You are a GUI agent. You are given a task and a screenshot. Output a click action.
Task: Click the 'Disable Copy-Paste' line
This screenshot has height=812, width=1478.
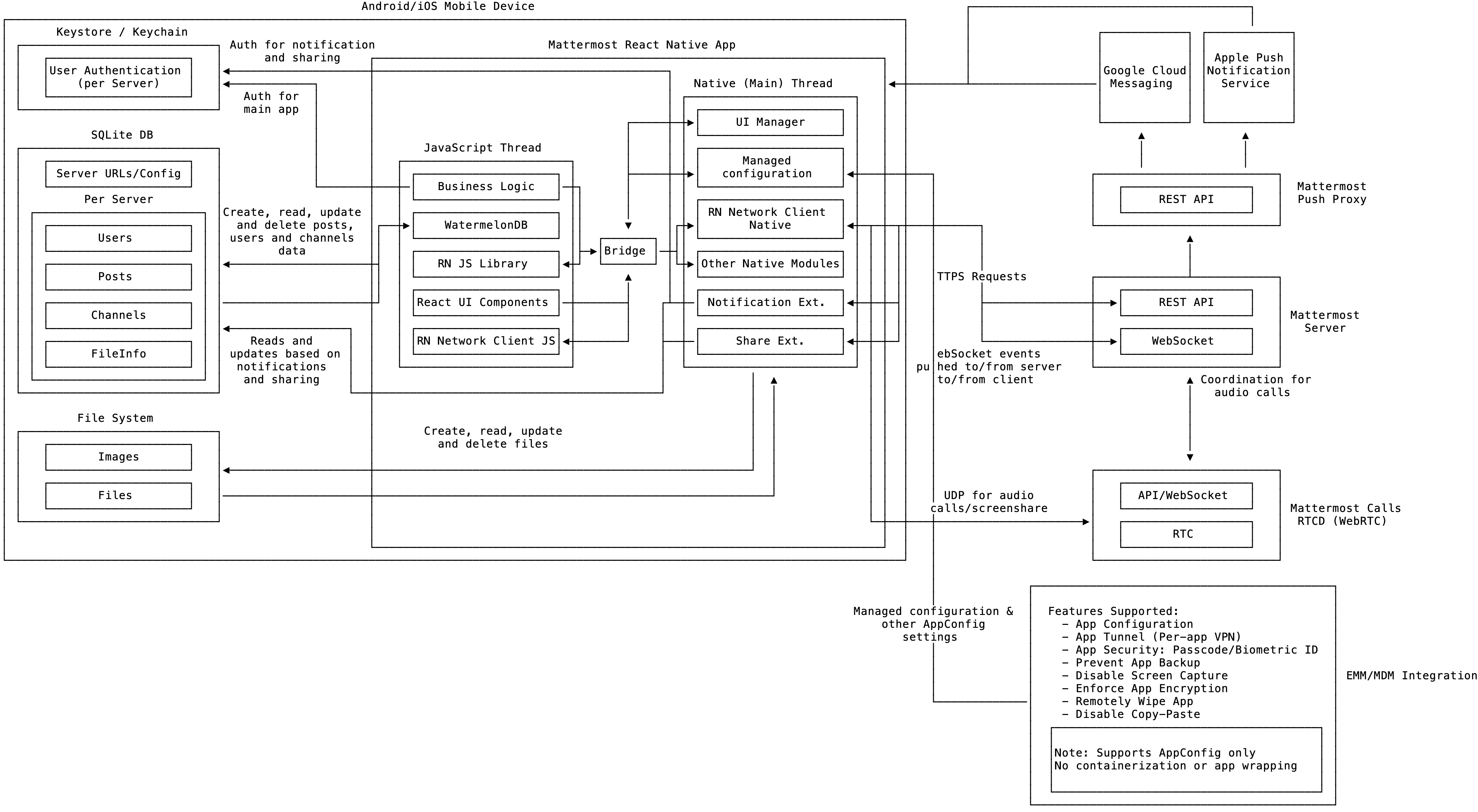tap(1131, 715)
